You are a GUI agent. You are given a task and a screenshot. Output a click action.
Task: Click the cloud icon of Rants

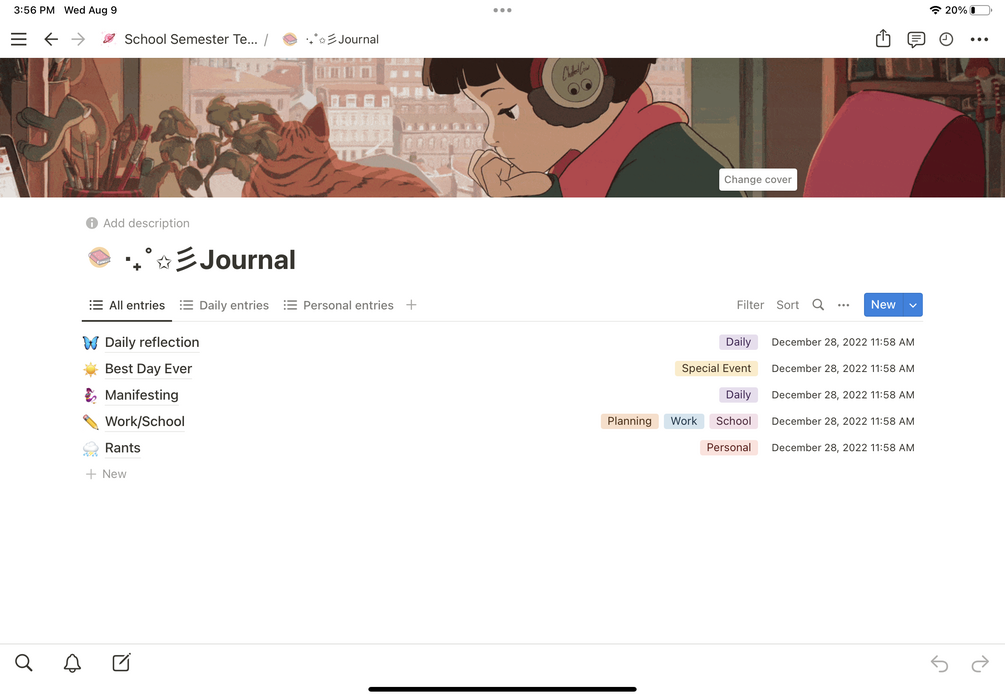90,448
